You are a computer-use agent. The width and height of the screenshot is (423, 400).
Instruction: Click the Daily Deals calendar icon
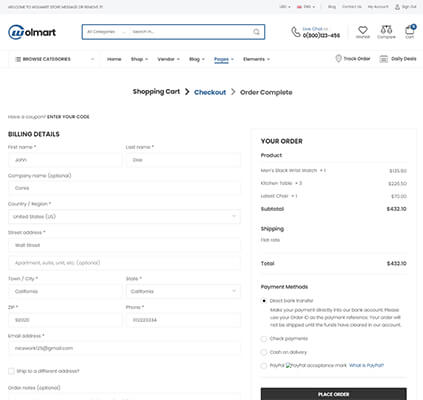[384, 59]
